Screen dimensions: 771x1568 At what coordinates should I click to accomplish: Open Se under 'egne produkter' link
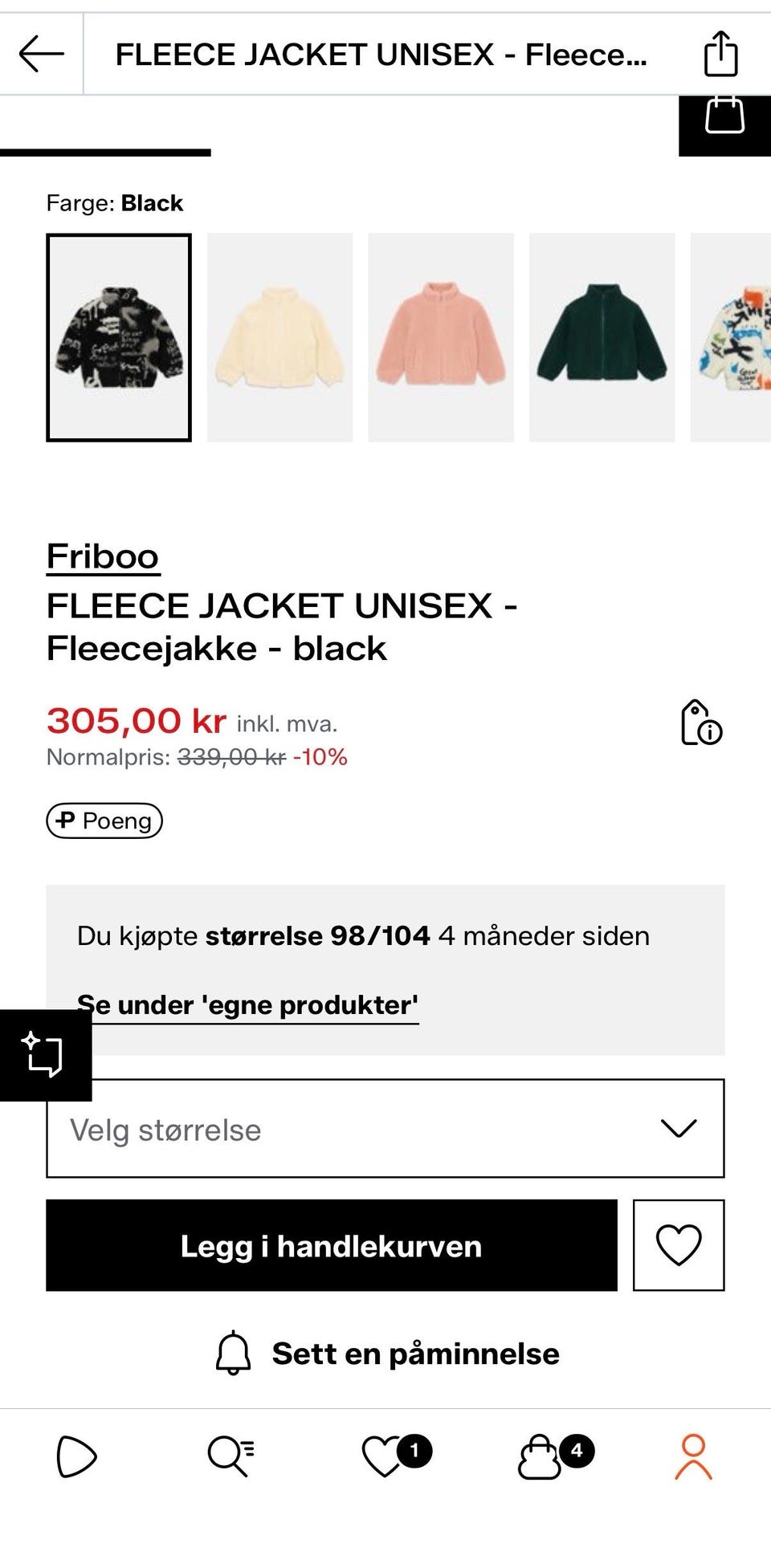click(x=248, y=1005)
